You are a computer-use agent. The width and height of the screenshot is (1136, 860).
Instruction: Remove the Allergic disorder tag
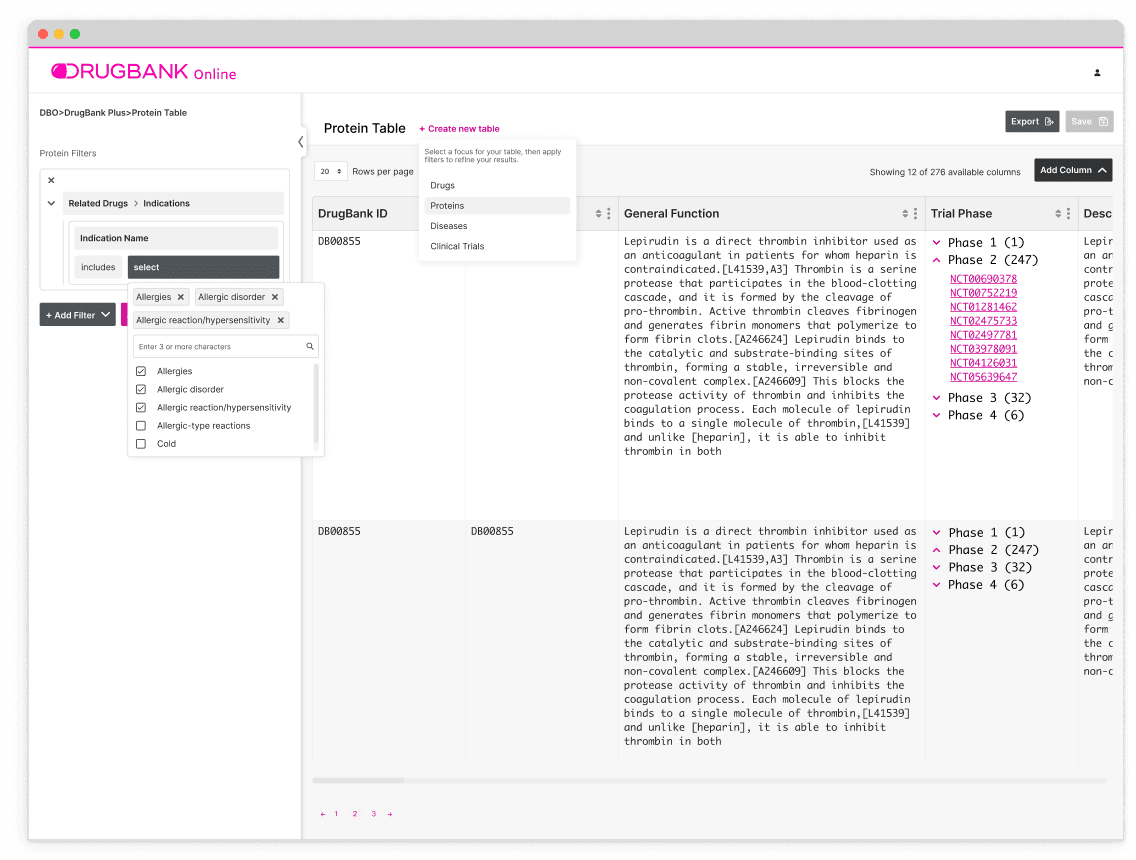click(x=275, y=297)
